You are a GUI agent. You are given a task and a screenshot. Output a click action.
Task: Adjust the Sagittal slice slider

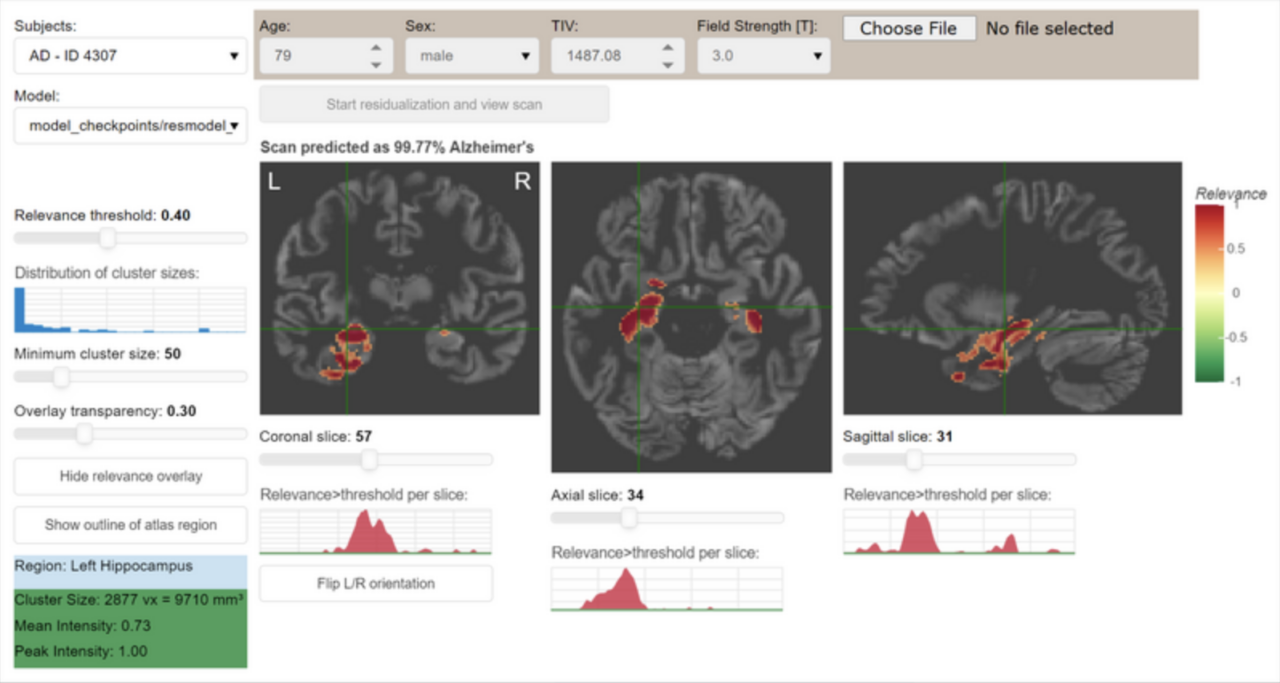(914, 459)
